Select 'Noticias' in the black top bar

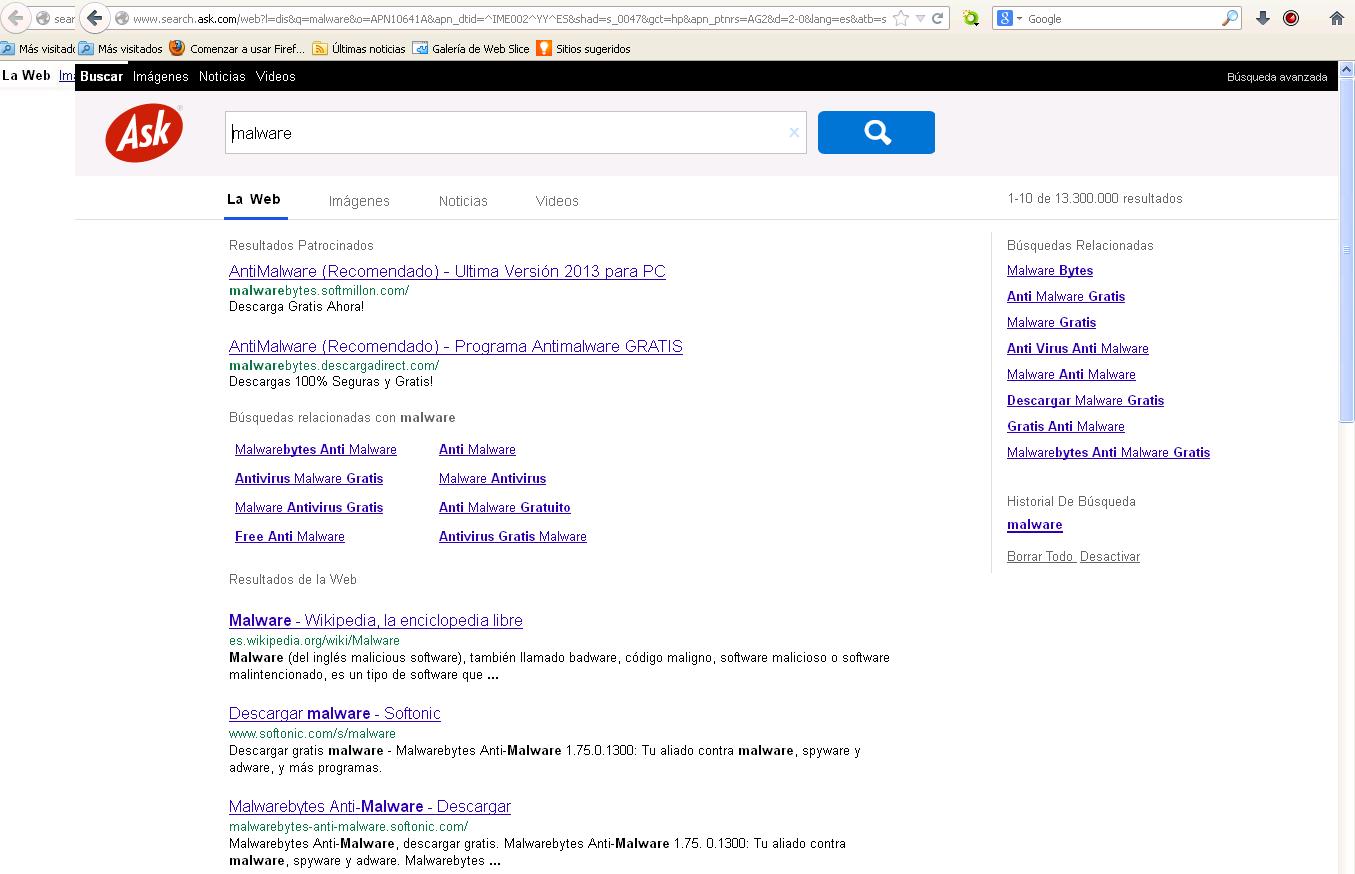tap(222, 76)
